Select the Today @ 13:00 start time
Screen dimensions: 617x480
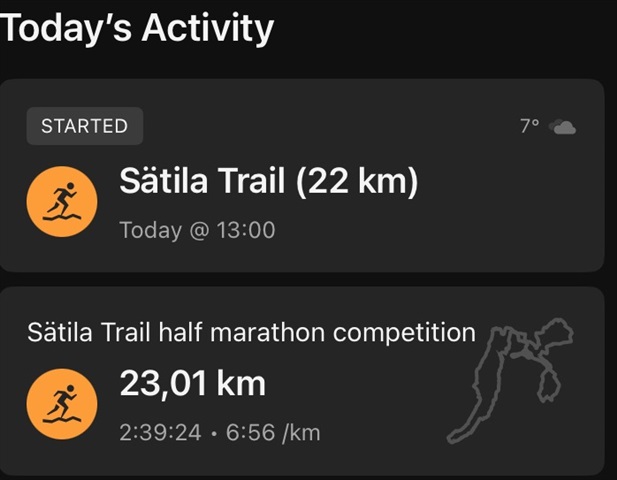point(197,230)
